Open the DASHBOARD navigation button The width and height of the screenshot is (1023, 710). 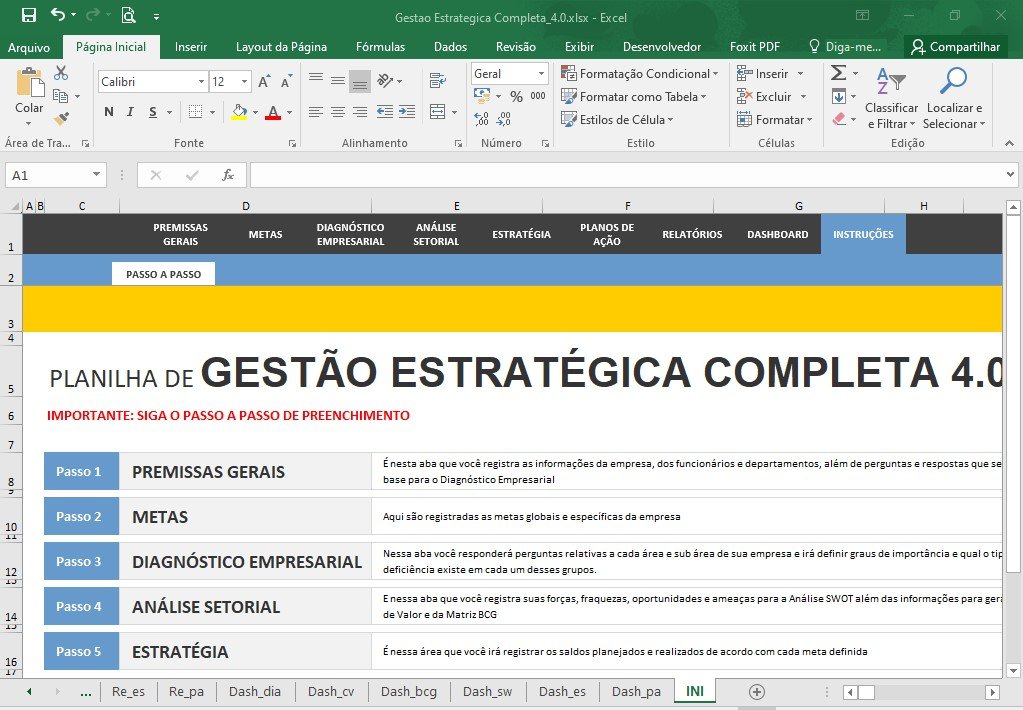coord(778,234)
